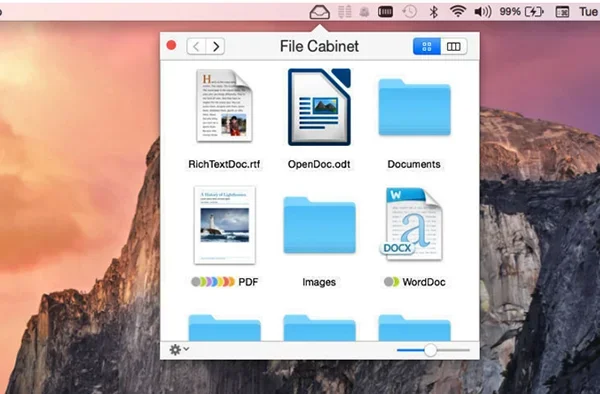Click the Time Machine clock icon
The width and height of the screenshot is (600, 394).
(x=409, y=12)
